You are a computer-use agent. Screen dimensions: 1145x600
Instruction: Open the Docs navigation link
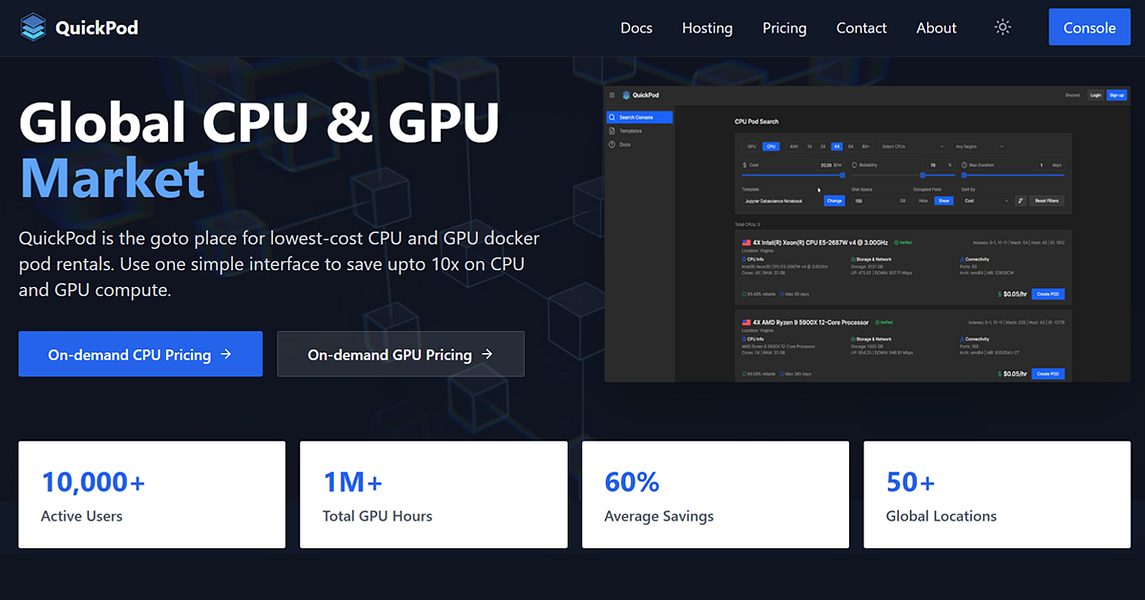636,28
